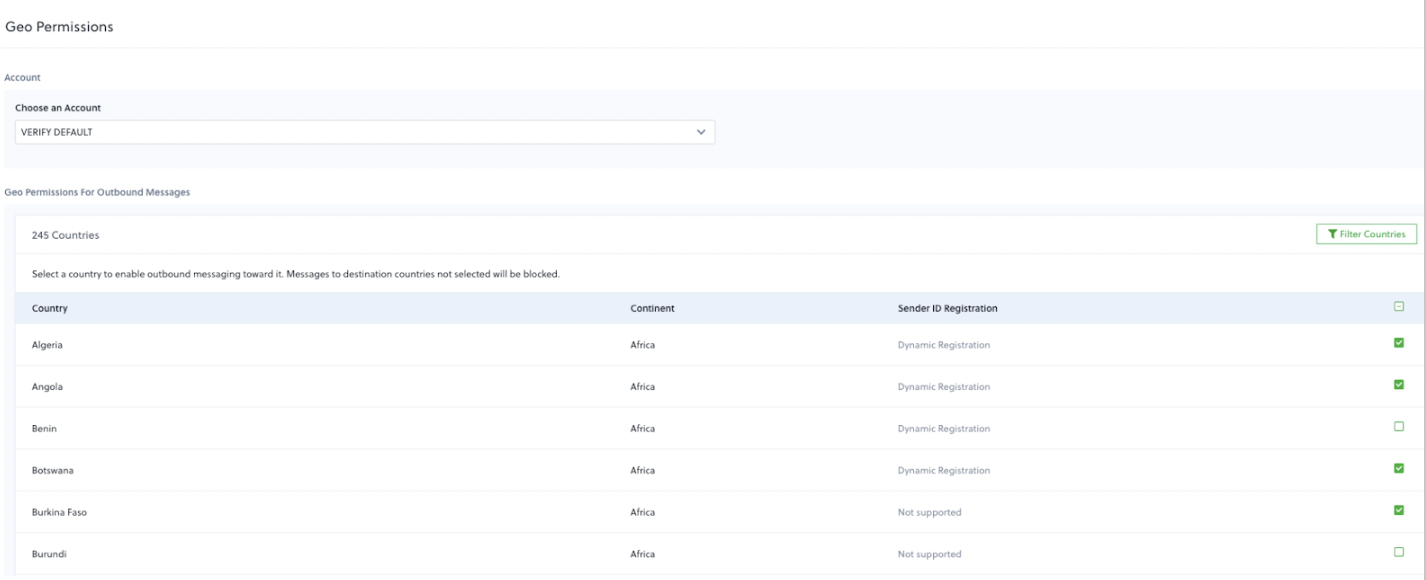Enable the Benin country checkbox

1399,427
